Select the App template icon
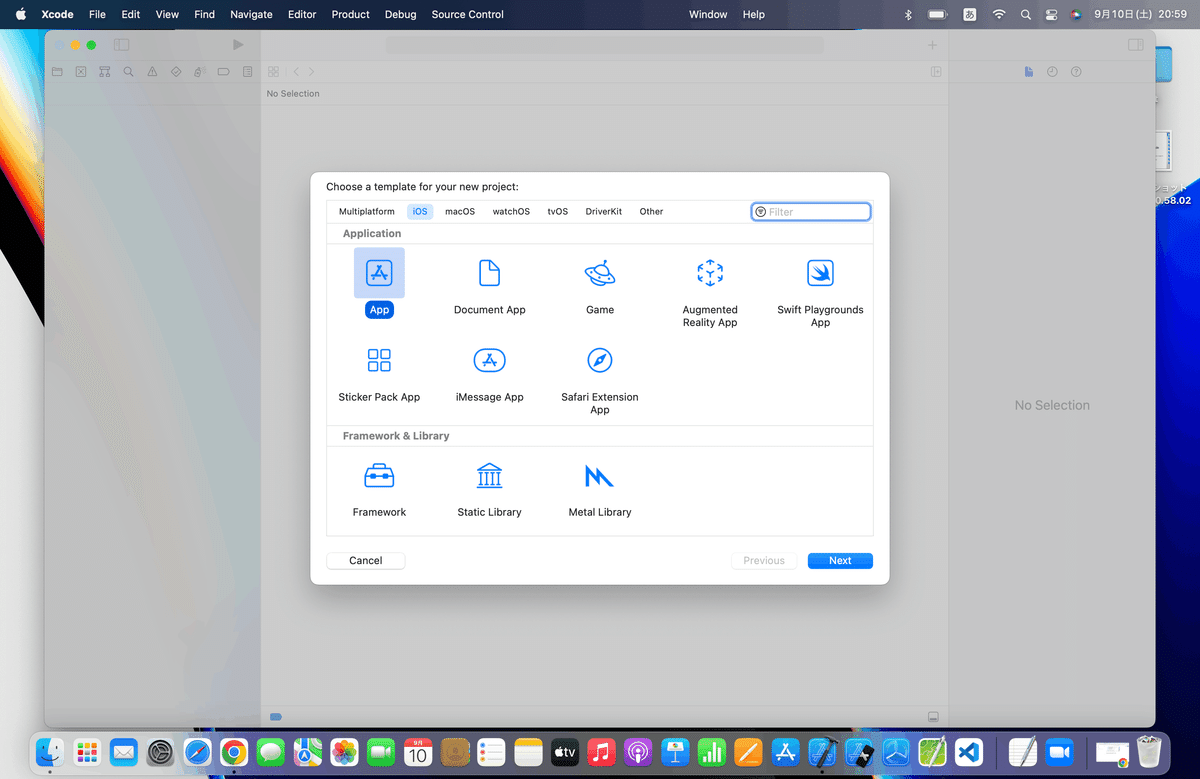Image resolution: width=1200 pixels, height=779 pixels. 379,273
